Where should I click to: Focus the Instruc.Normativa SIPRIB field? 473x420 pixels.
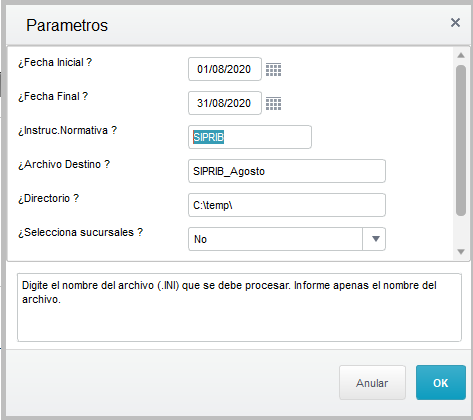pyautogui.click(x=250, y=137)
